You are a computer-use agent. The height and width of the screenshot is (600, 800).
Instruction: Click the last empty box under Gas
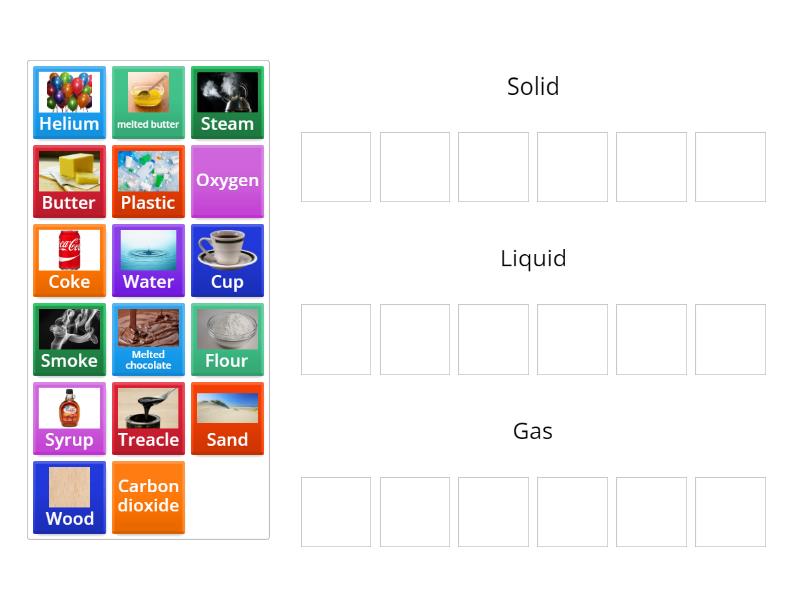click(x=730, y=511)
